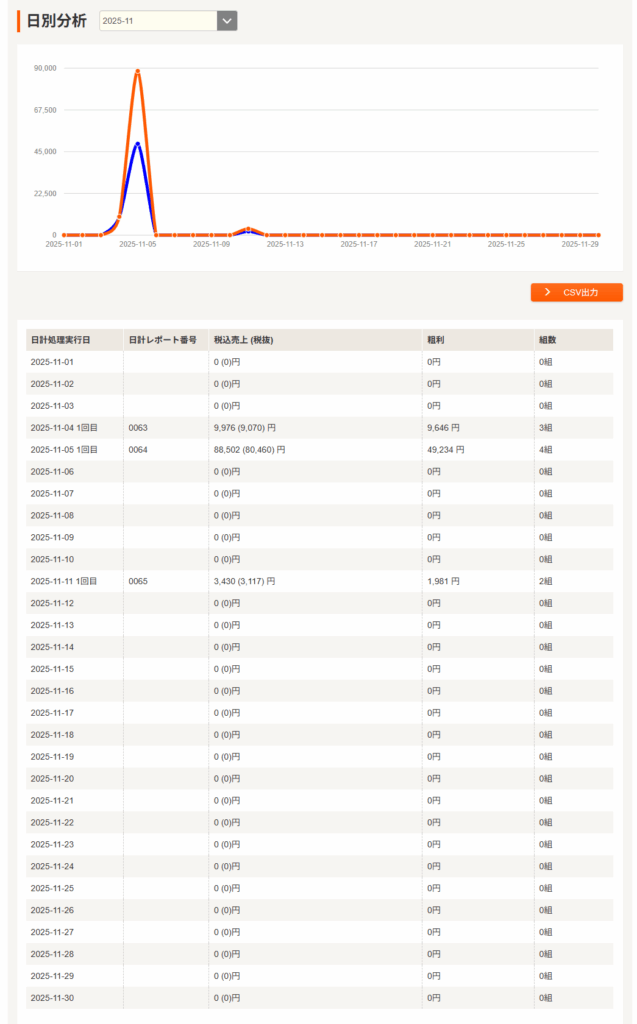The height and width of the screenshot is (1024, 637).
Task: Click the 税込売上 (税抜) column header
Action: (243, 340)
